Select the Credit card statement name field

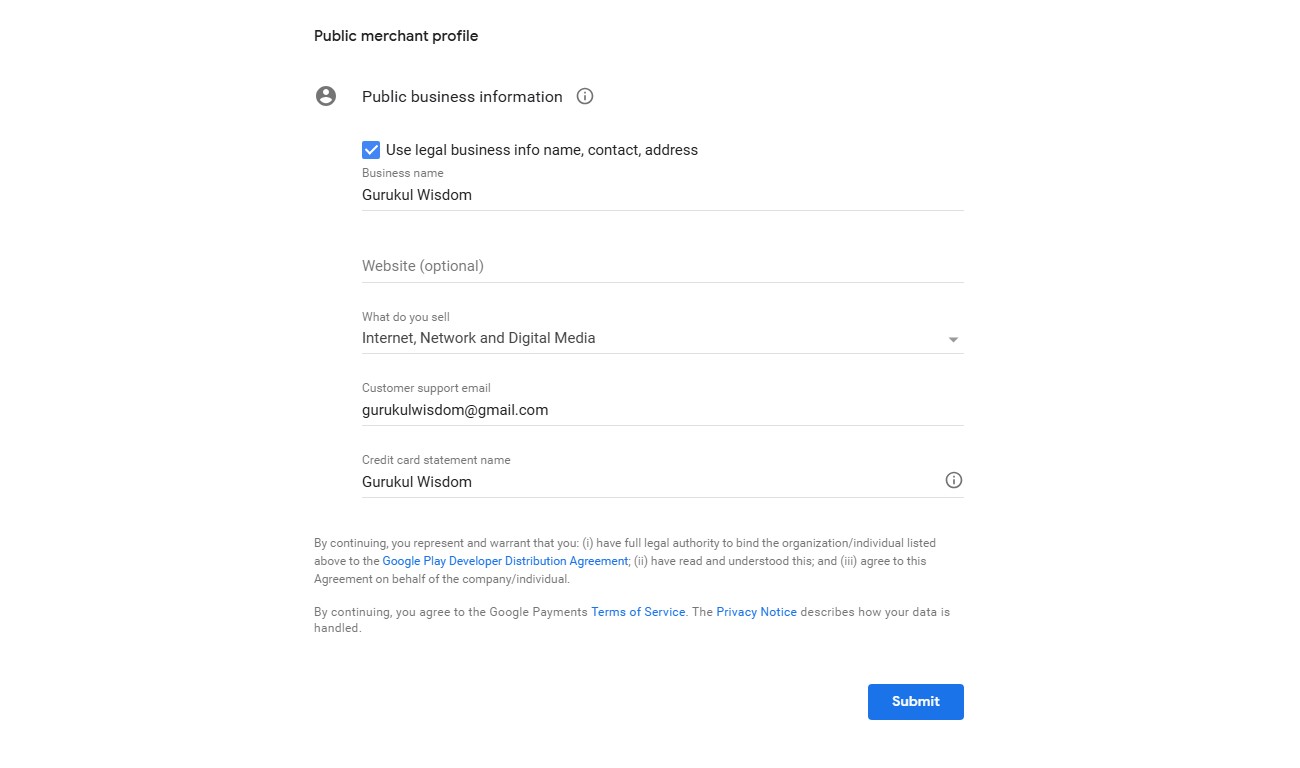[650, 482]
